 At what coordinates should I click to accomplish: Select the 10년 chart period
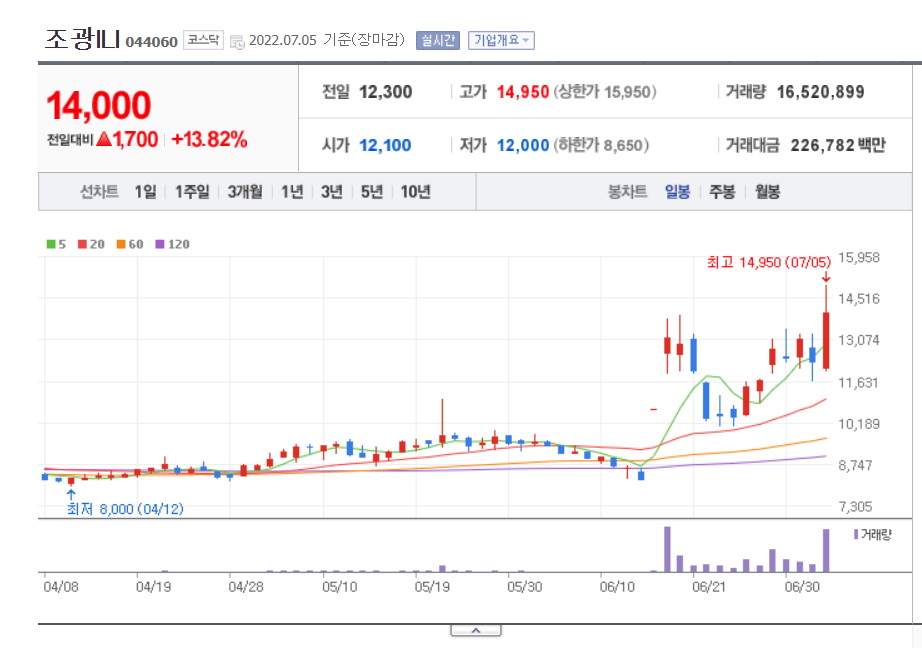pos(415,192)
